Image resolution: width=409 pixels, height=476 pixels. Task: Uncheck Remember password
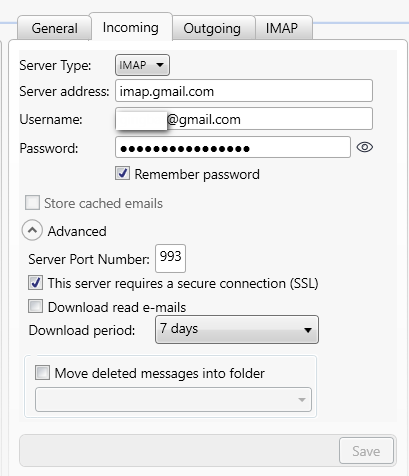point(123,173)
